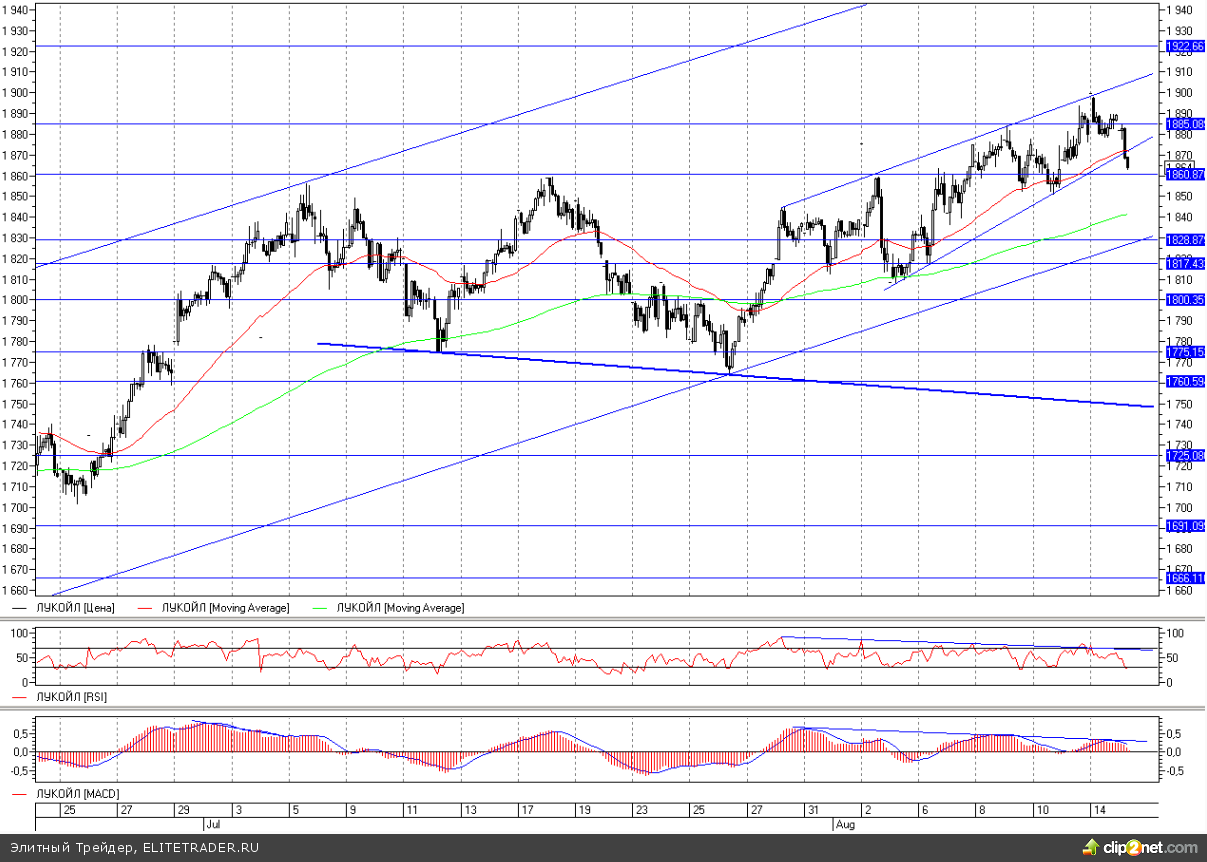Click the Aug month label on timeline
This screenshot has width=1207, height=862.
(x=843, y=825)
